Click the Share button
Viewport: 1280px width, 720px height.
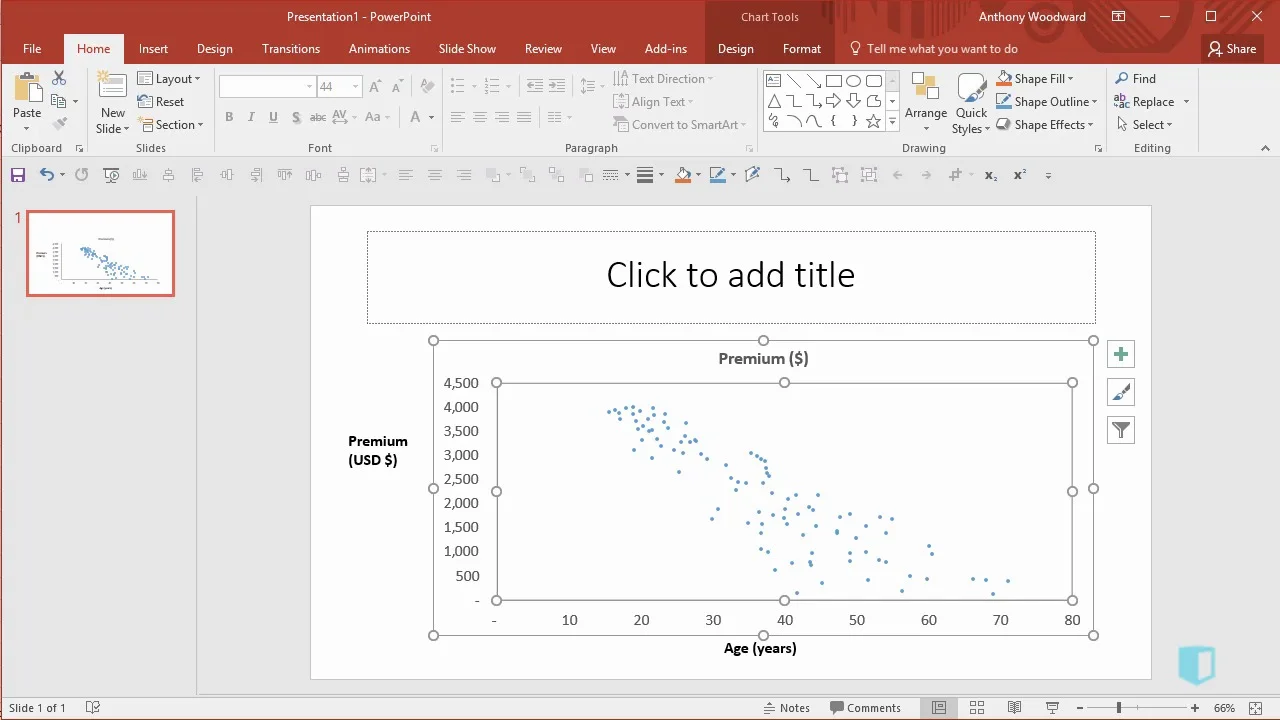click(x=1231, y=49)
